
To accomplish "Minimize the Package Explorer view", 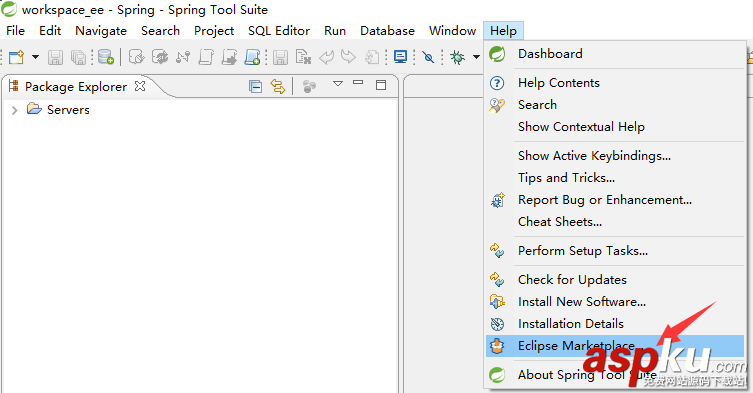I will pos(358,83).
